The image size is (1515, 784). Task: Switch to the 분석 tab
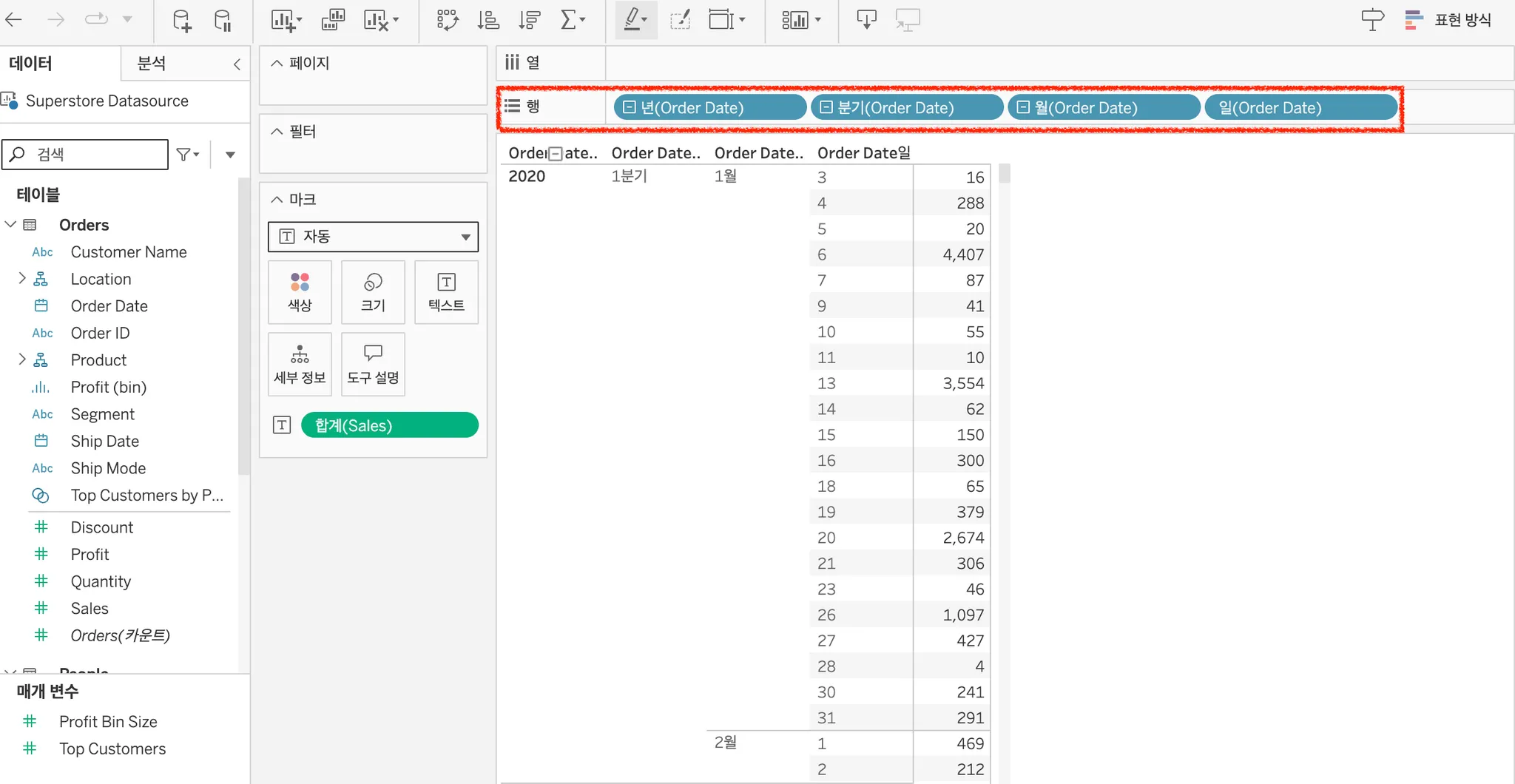coord(152,64)
